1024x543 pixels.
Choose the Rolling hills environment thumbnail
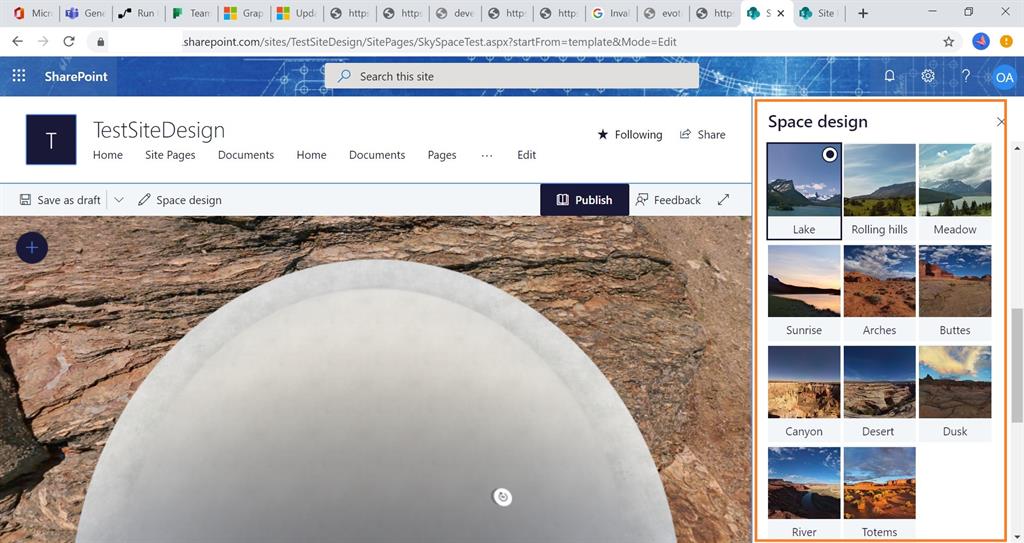point(879,191)
